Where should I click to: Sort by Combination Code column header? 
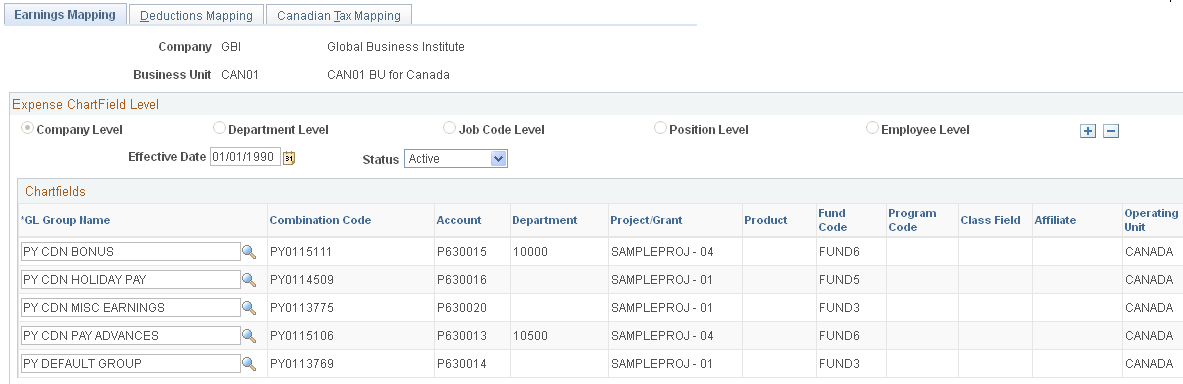point(320,220)
